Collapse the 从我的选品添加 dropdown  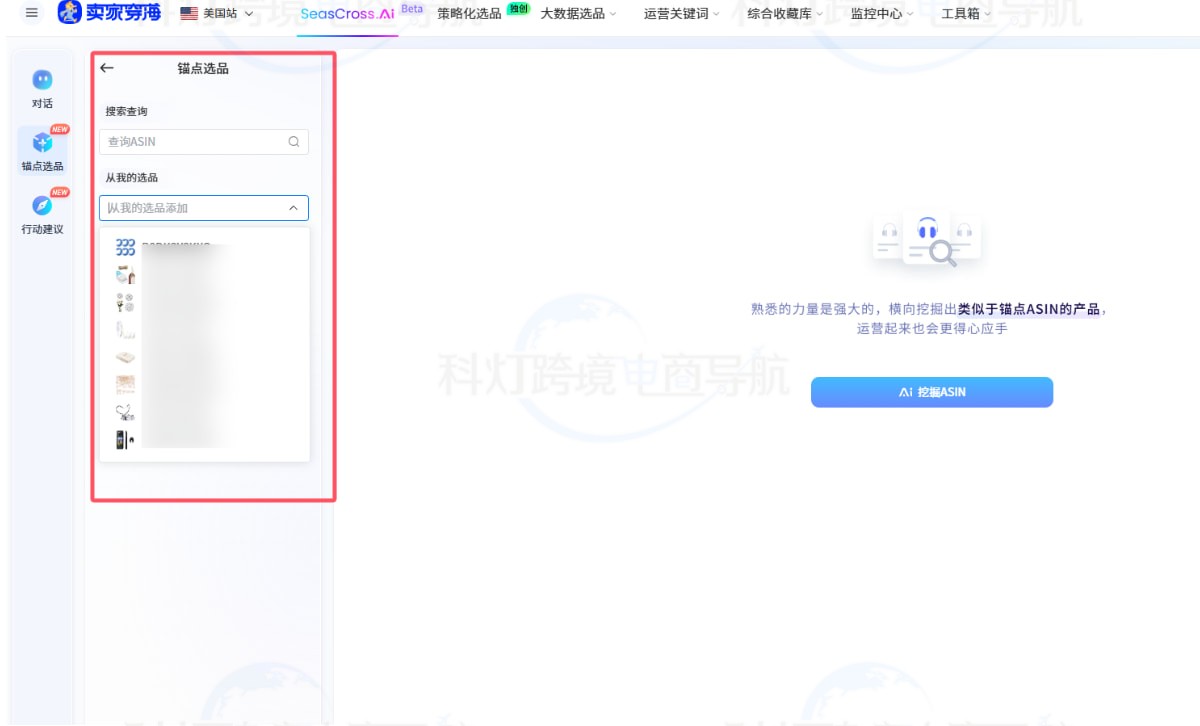point(293,208)
